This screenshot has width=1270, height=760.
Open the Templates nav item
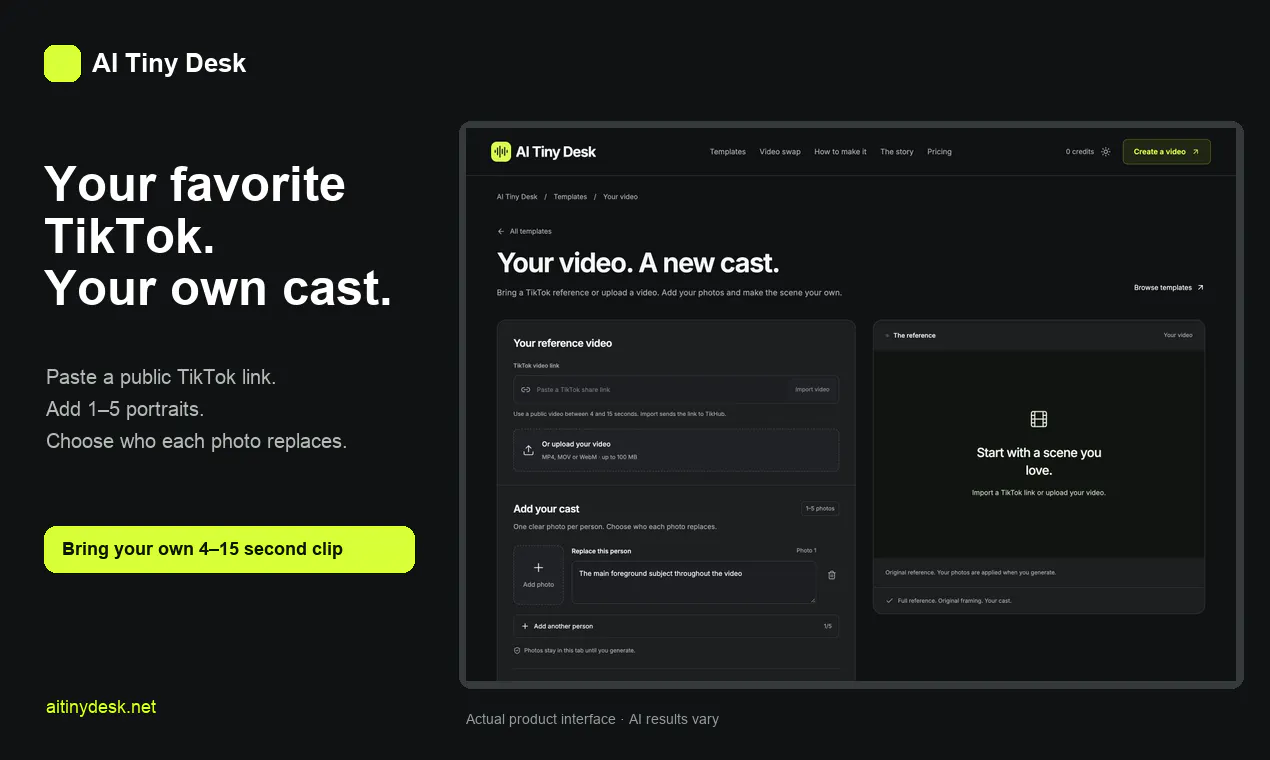[728, 152]
